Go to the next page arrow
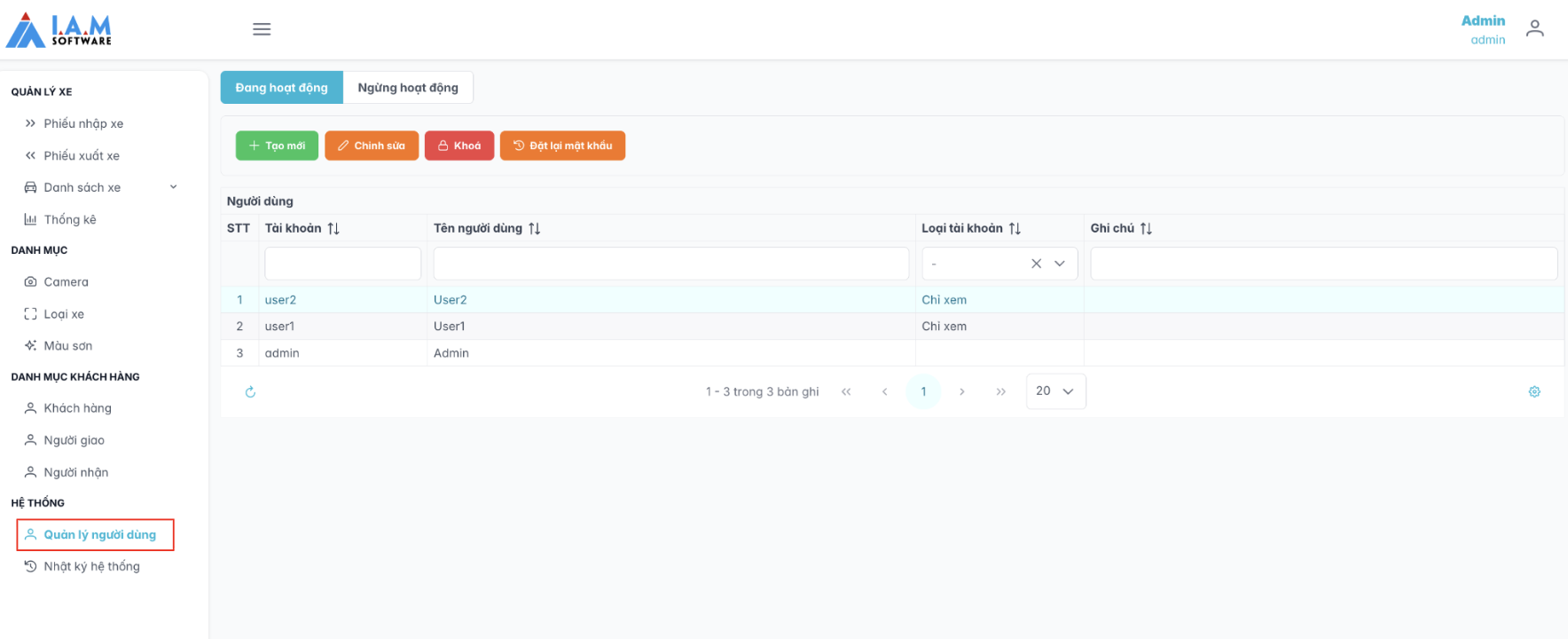1568x639 pixels. tap(962, 391)
